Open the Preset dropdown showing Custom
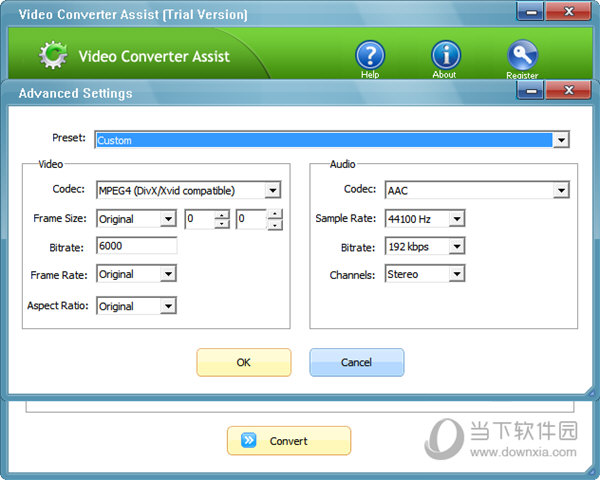 point(332,140)
